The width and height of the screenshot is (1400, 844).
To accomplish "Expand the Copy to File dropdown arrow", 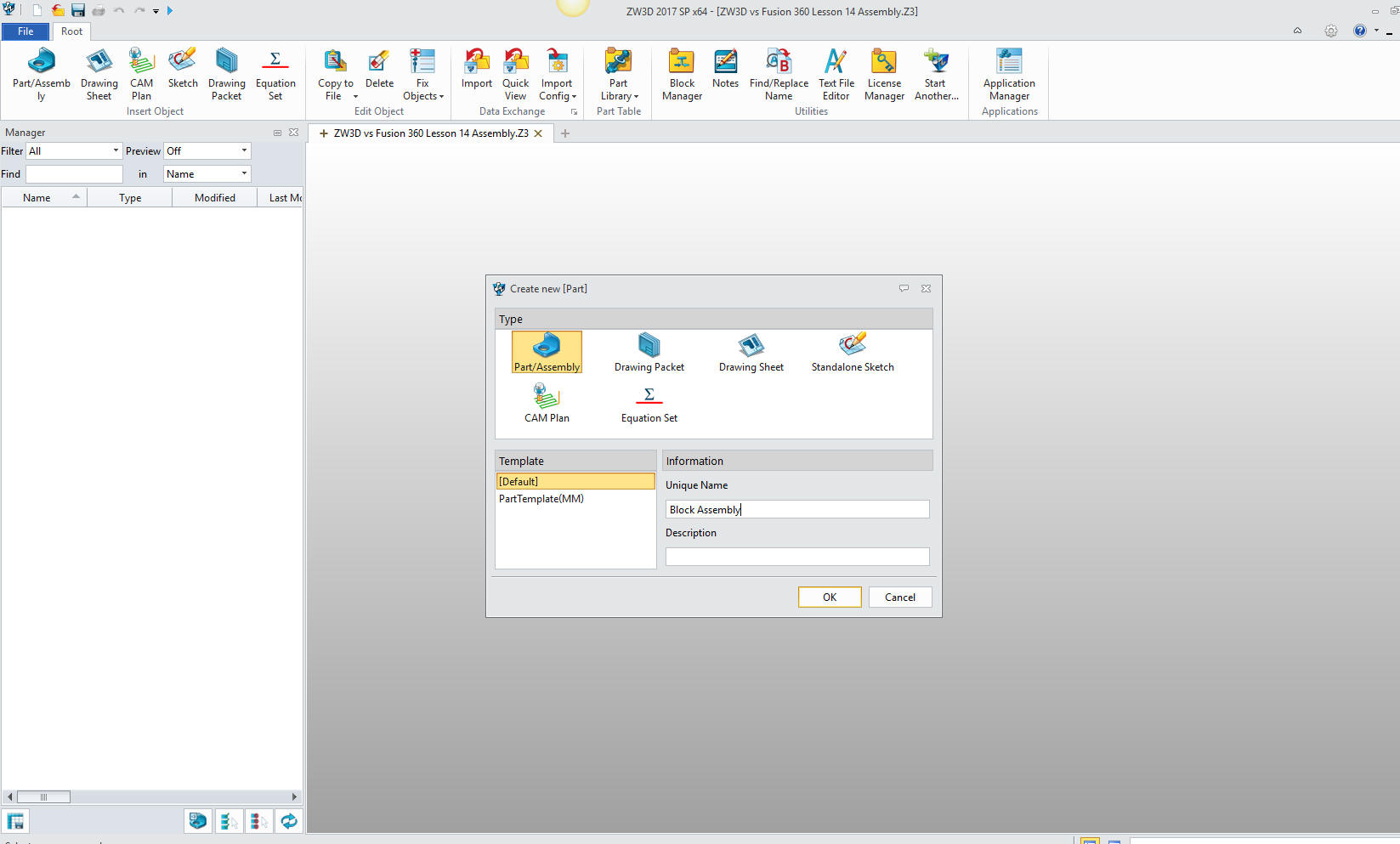I will tap(355, 97).
